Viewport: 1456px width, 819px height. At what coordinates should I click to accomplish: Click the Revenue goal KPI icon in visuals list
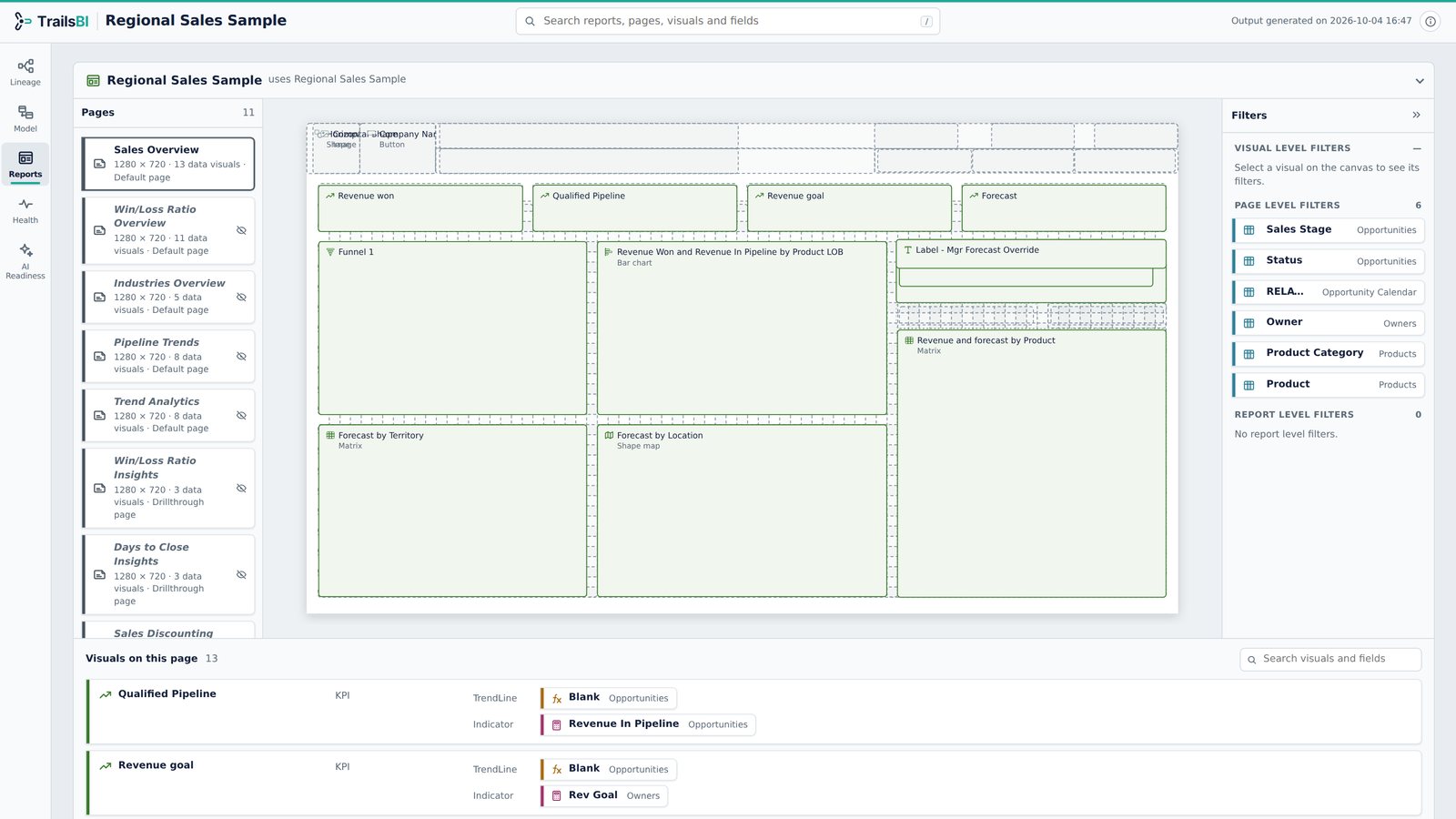[x=106, y=765]
